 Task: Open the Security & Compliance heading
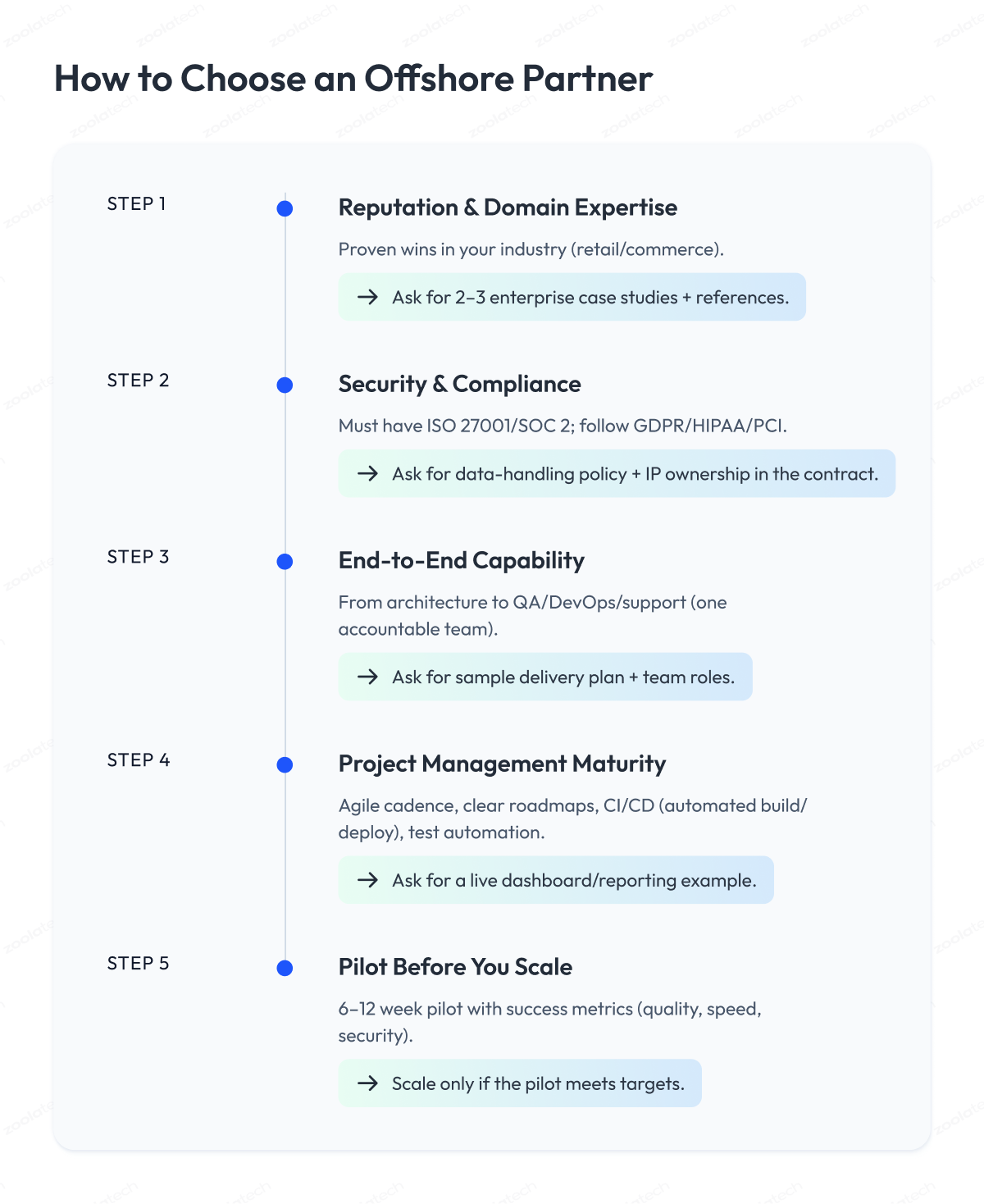(459, 384)
